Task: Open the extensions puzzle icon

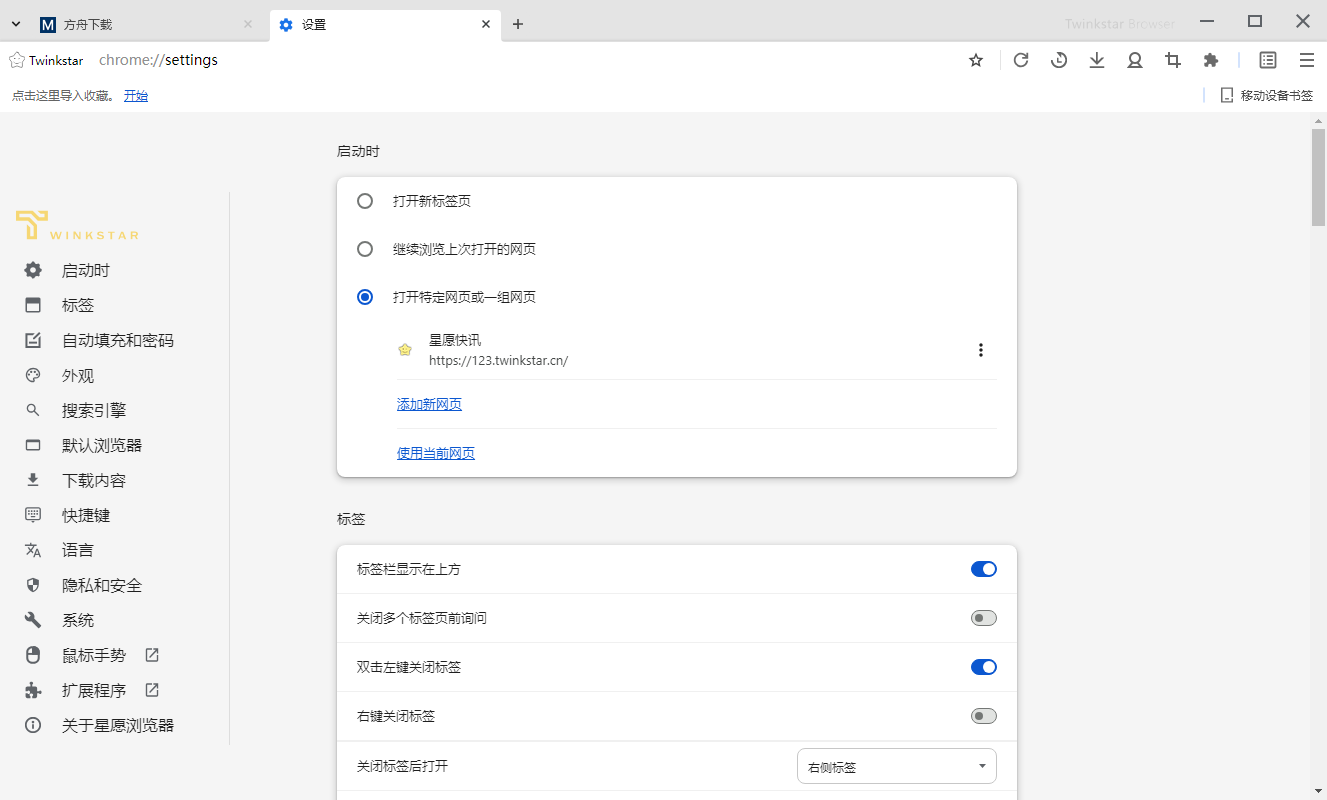Action: (1210, 60)
